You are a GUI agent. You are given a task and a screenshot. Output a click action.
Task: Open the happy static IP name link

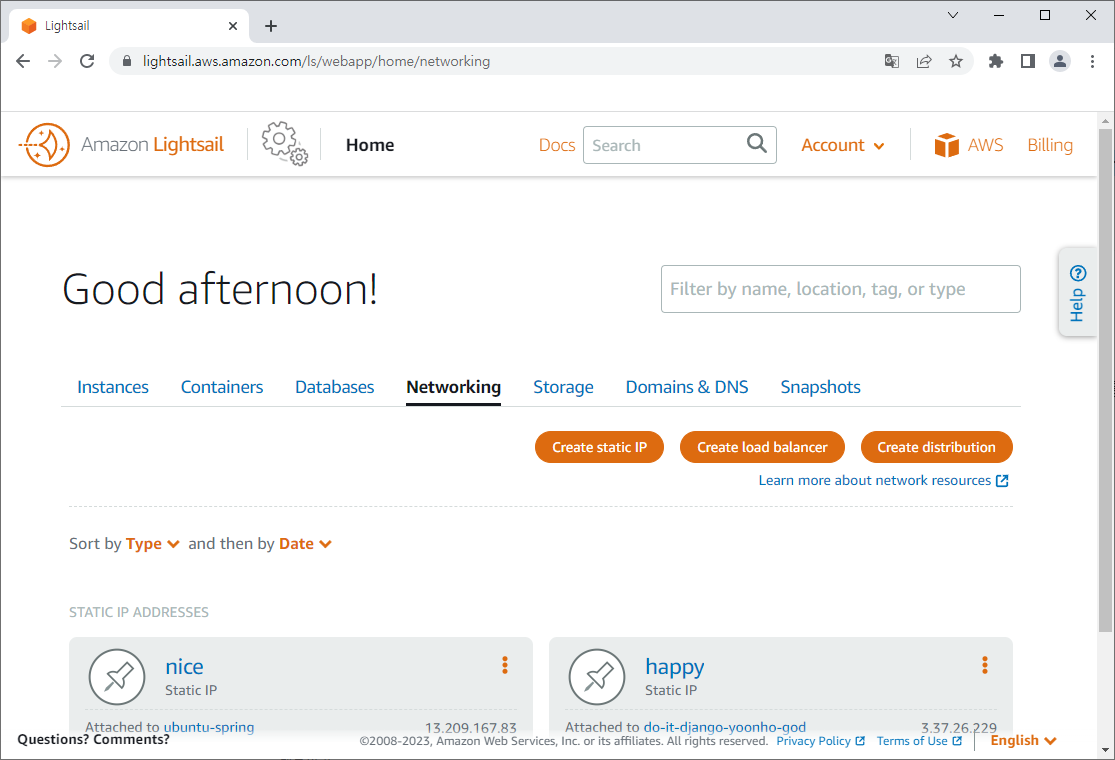[x=674, y=666]
